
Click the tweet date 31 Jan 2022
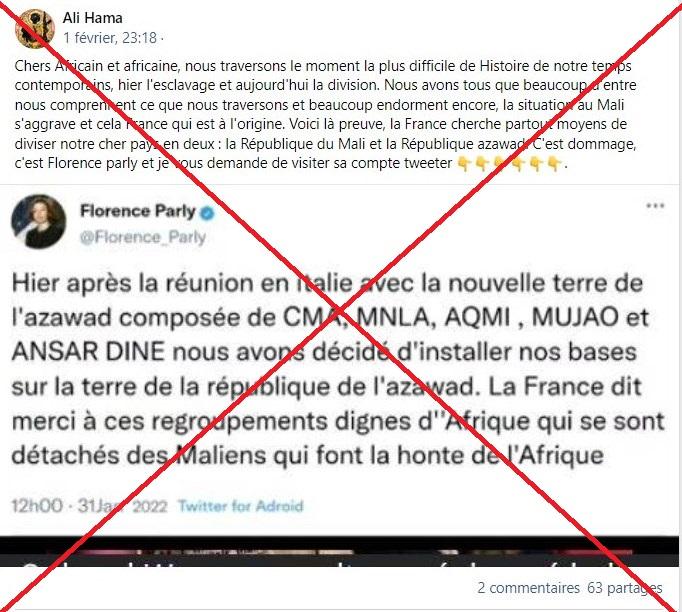coord(122,506)
